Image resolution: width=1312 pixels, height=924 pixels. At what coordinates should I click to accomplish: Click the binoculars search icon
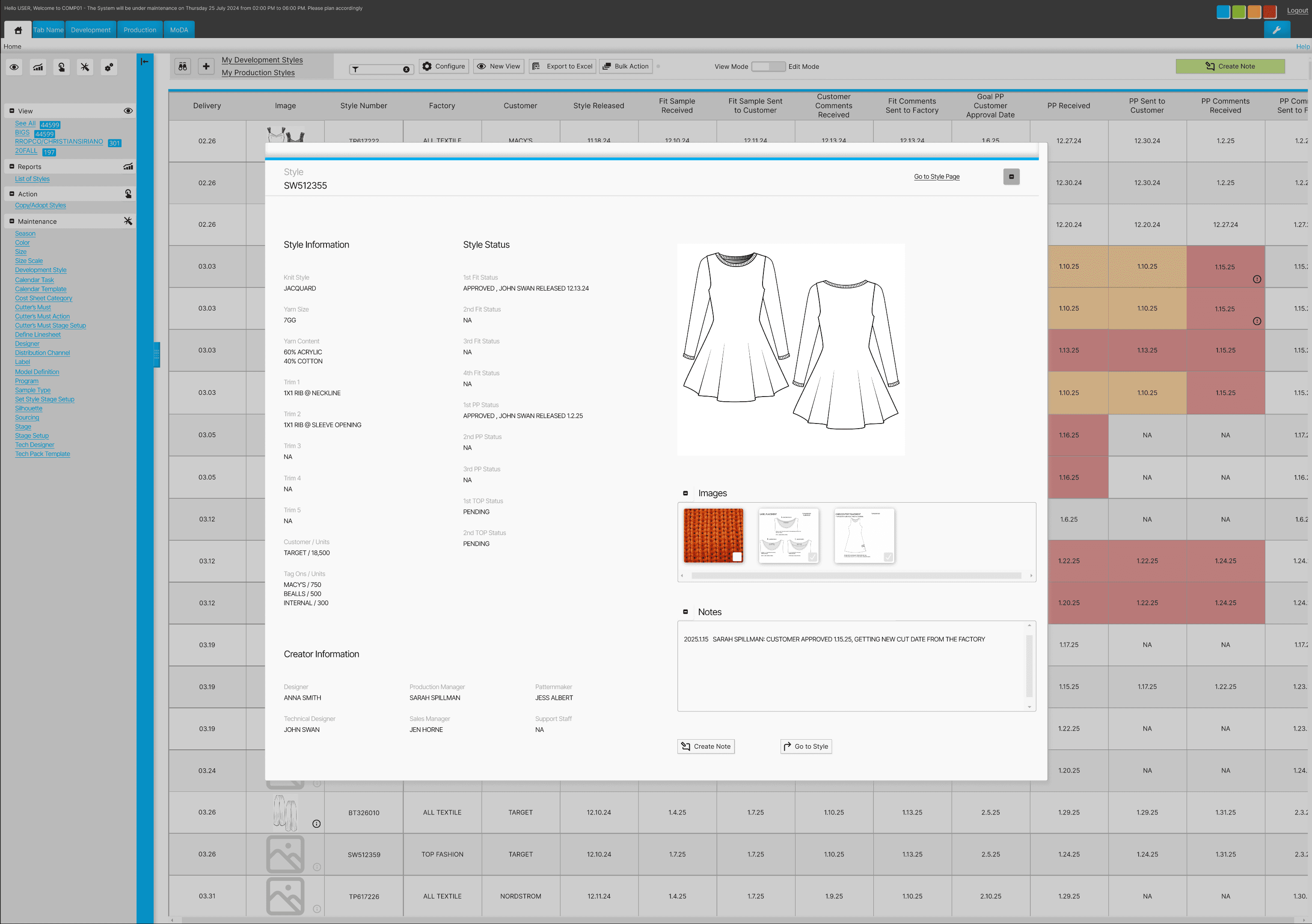coord(182,67)
